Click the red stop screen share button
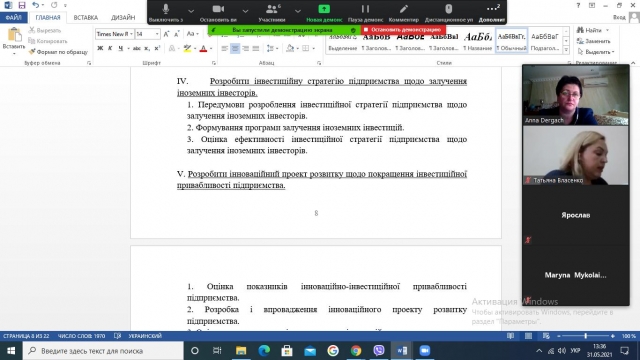This screenshot has height=360, width=640. point(403,29)
